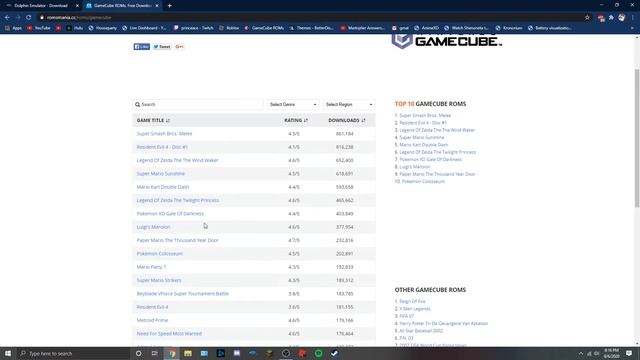Image resolution: width=640 pixels, height=360 pixels.
Task: Close the GameCube ROMs tab
Action: (157, 6)
